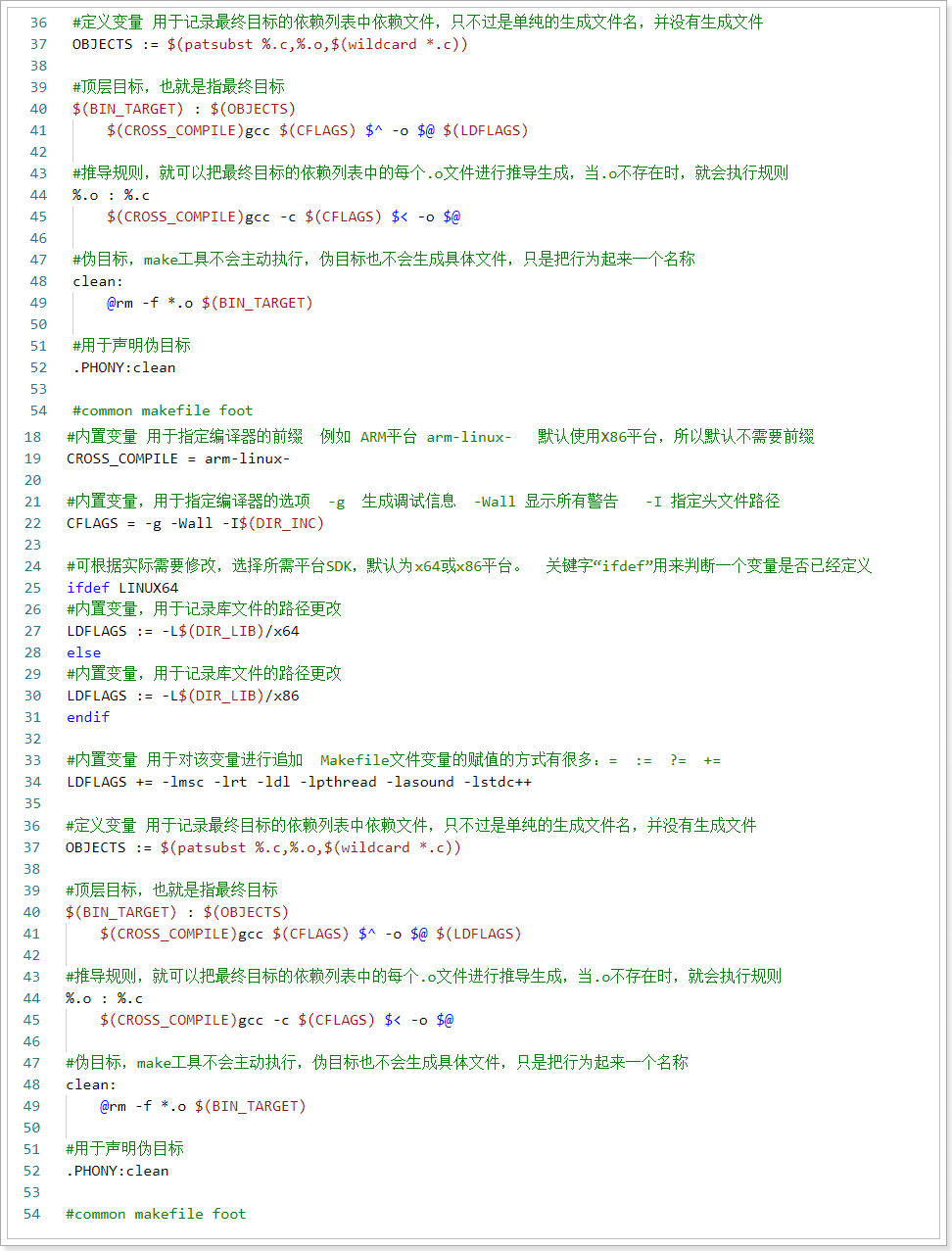The image size is (952, 1251).
Task: Click the 'LINUX64' identifier
Action: pos(149,588)
